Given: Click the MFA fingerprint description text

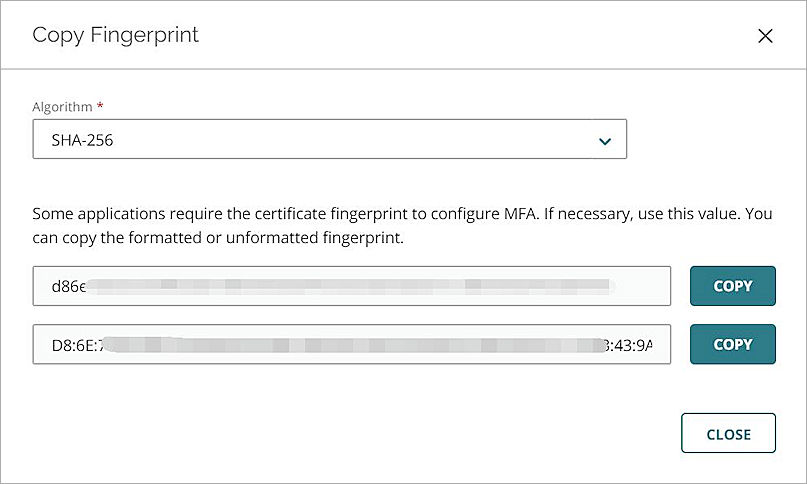Looking at the screenshot, I should tap(300, 213).
